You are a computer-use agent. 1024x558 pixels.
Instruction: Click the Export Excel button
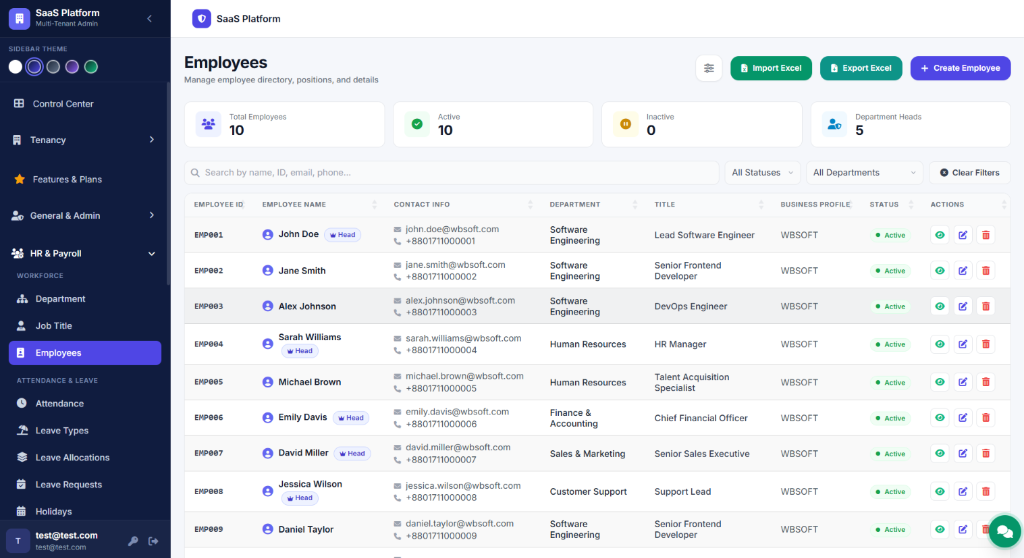[861, 68]
